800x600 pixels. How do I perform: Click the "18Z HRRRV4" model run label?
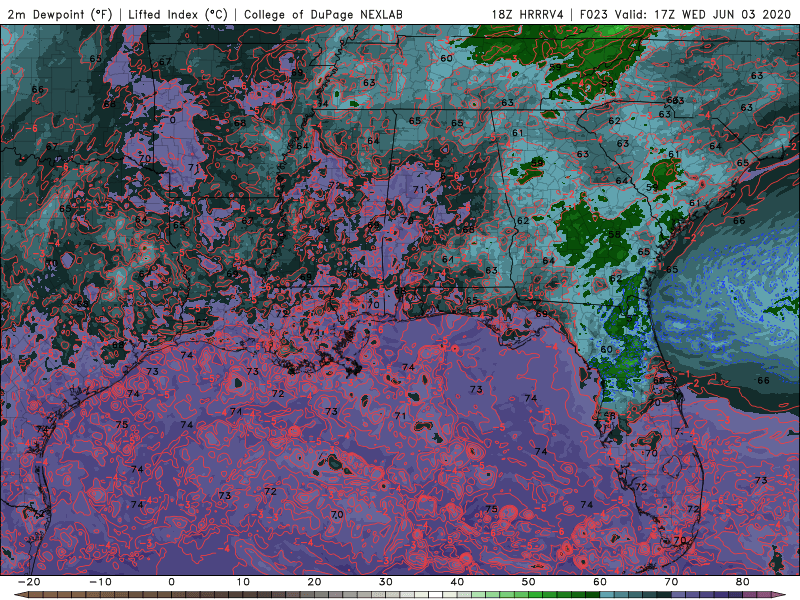[528, 14]
